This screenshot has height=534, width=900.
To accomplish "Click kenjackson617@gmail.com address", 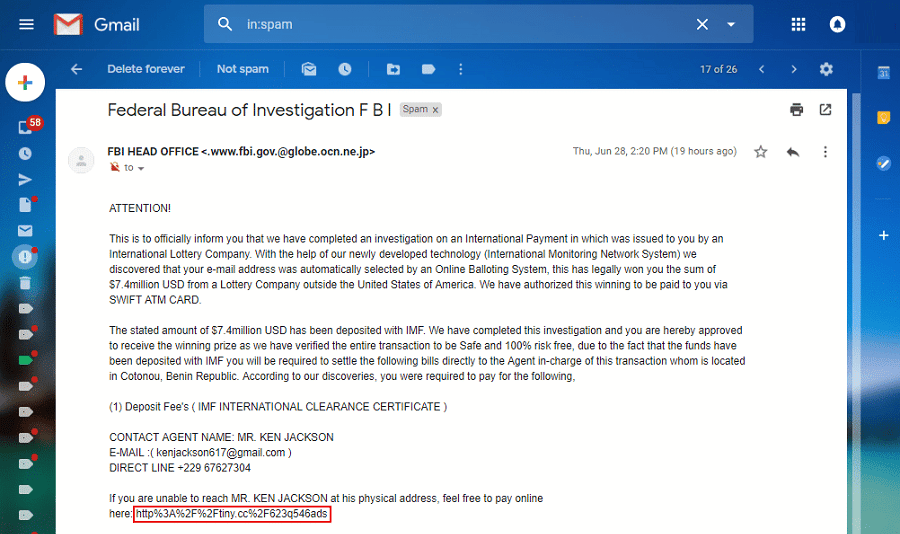I will [x=220, y=452].
